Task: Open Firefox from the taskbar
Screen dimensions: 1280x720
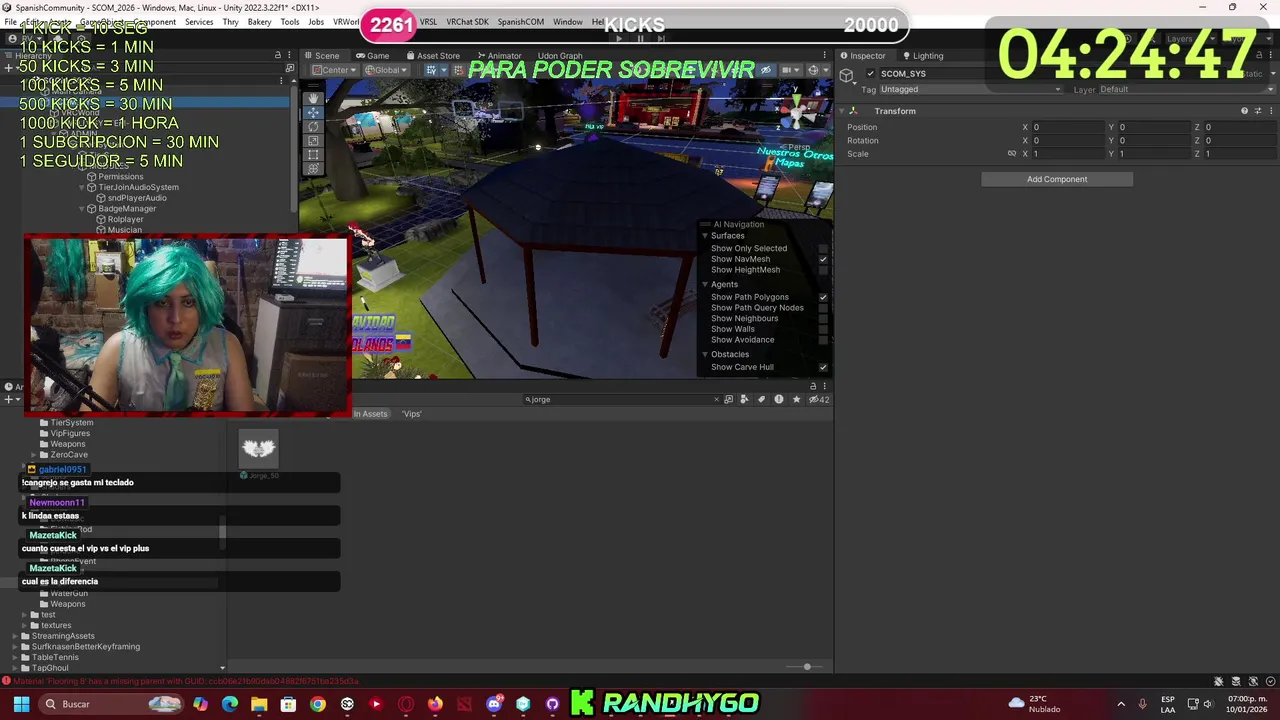Action: point(435,704)
